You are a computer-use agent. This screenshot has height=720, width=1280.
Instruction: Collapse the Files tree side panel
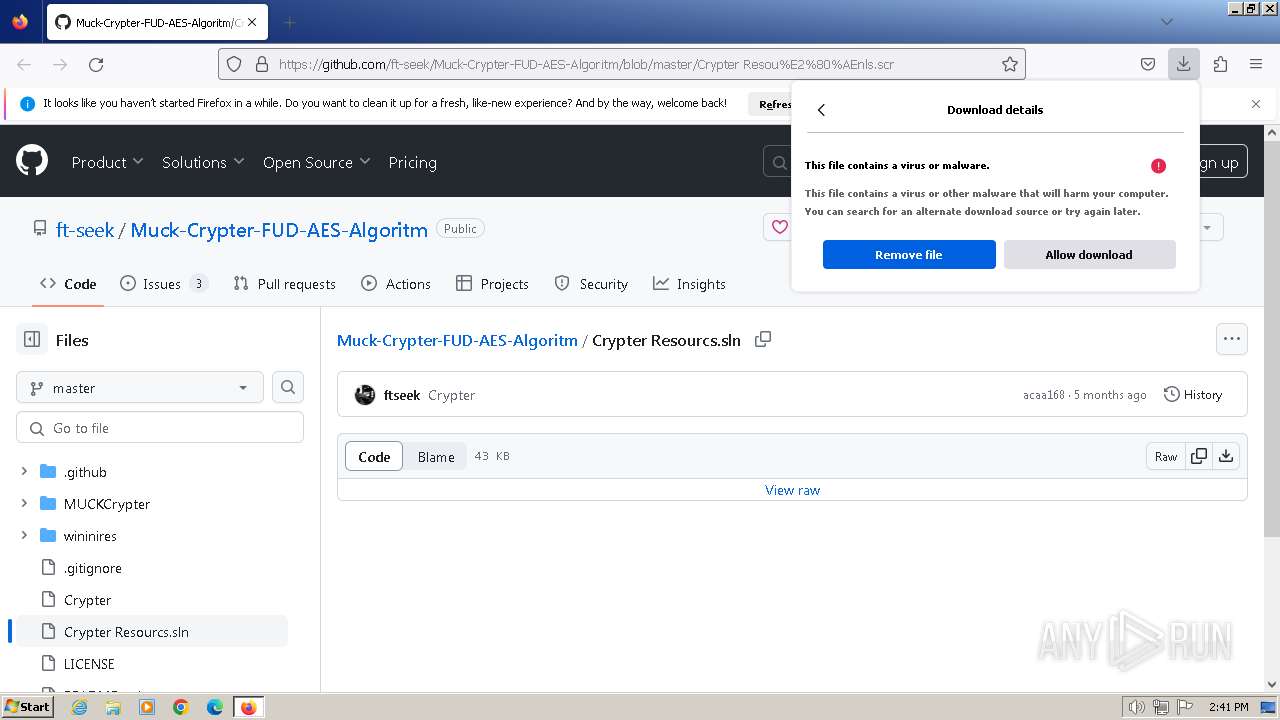pos(32,340)
